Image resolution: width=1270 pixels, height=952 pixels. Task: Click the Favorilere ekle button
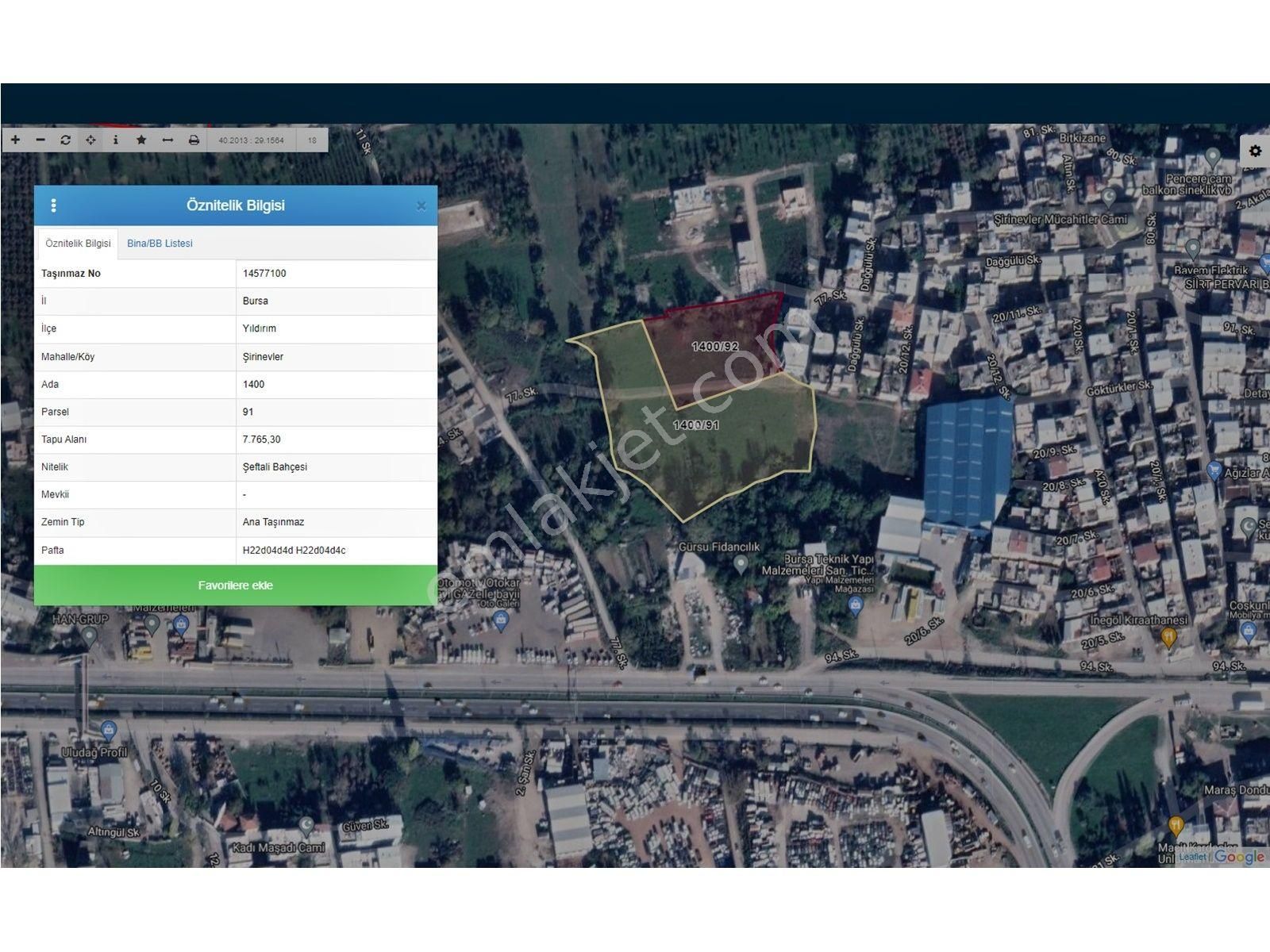(236, 585)
